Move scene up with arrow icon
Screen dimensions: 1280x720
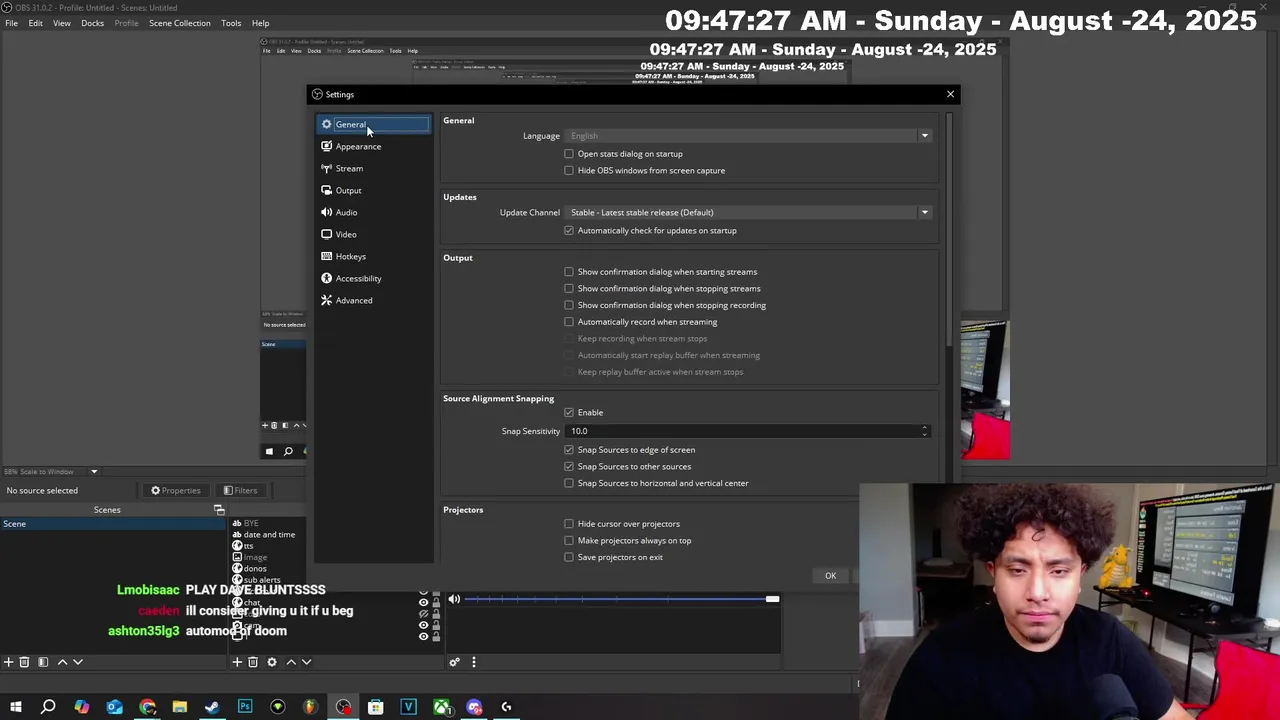coord(62,662)
